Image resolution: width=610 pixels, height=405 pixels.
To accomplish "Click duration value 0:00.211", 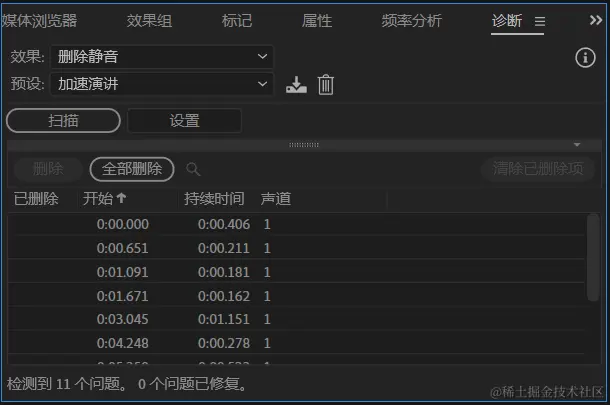I will (x=224, y=248).
